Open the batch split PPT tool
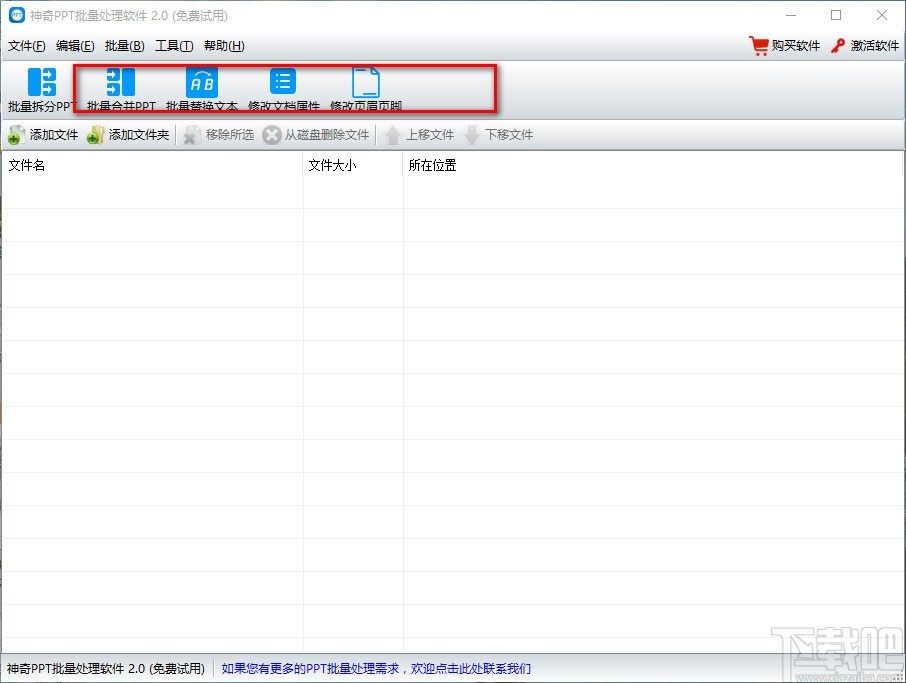Image resolution: width=906 pixels, height=683 pixels. [x=42, y=89]
